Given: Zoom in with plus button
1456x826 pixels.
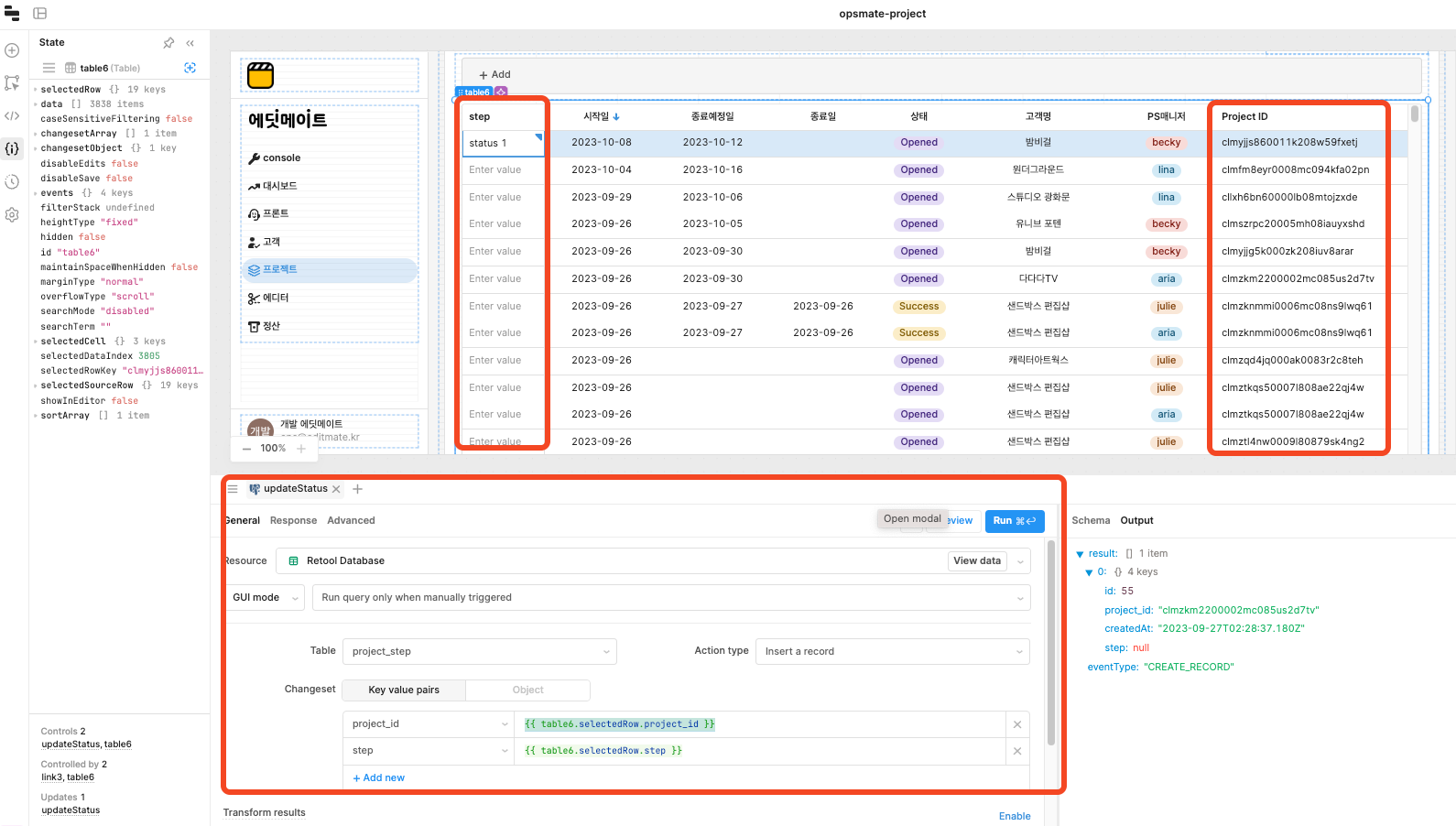Looking at the screenshot, I should click(301, 449).
